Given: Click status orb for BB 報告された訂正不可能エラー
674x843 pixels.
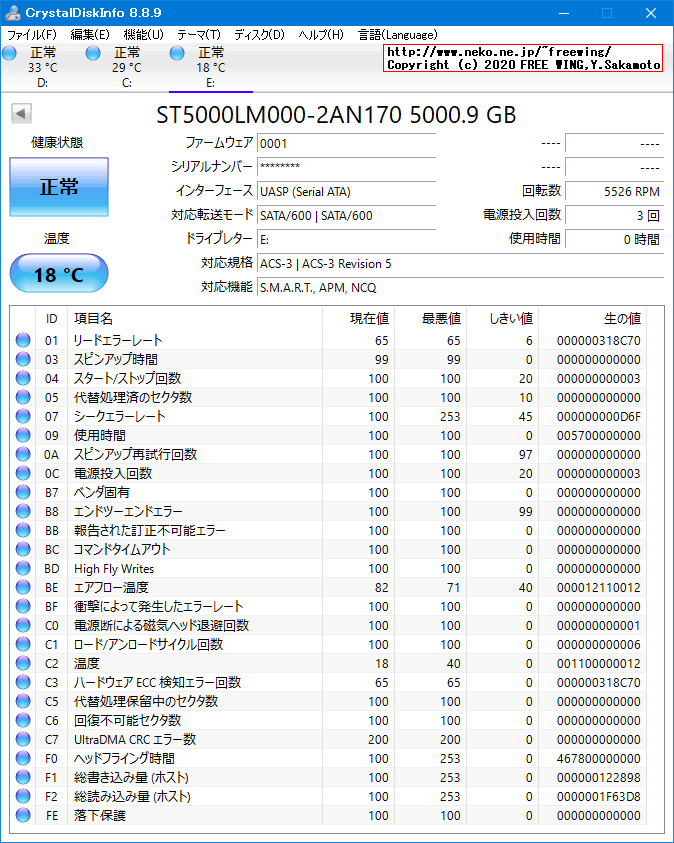Looking at the screenshot, I should coord(23,530).
